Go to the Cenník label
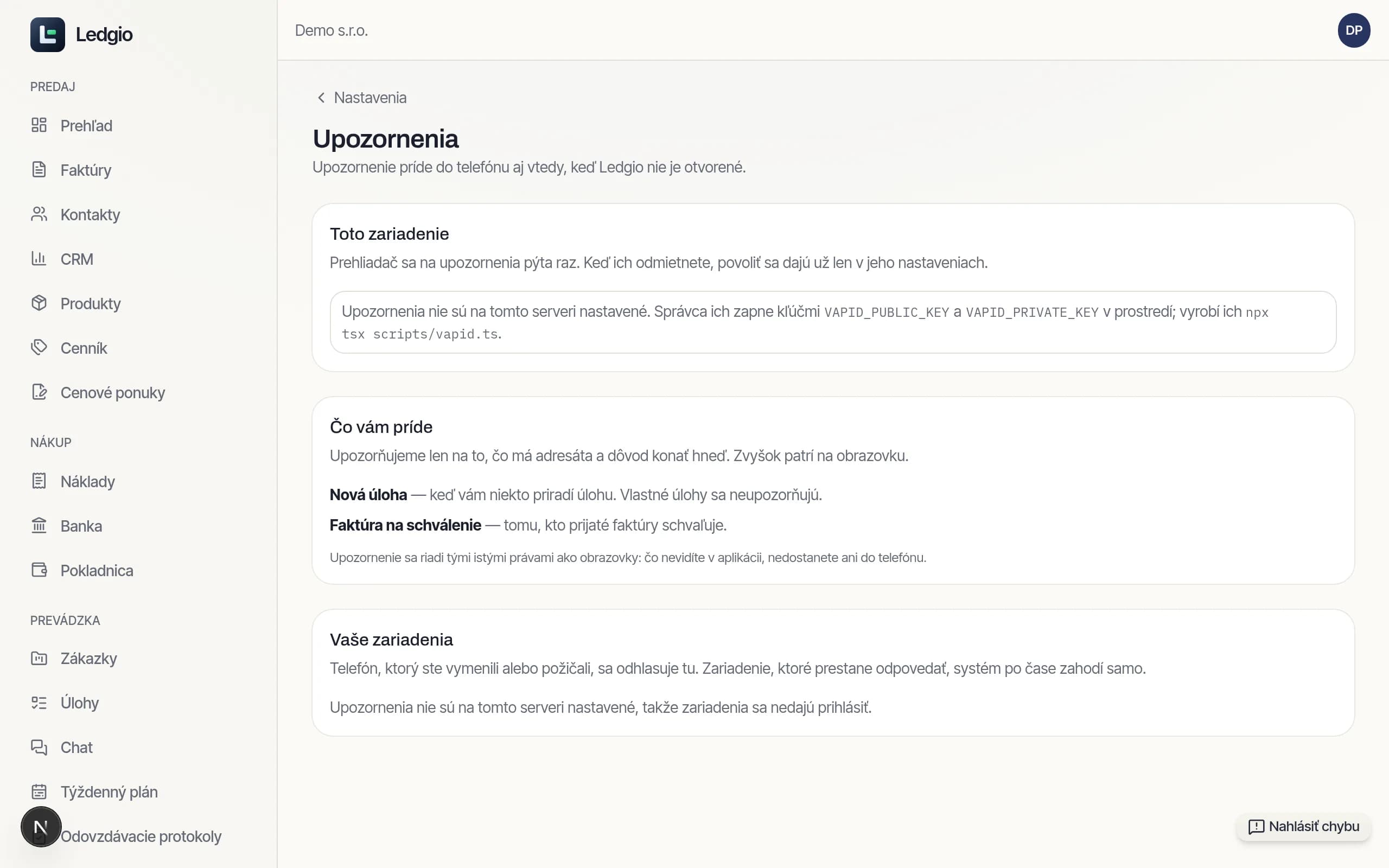 84,348
